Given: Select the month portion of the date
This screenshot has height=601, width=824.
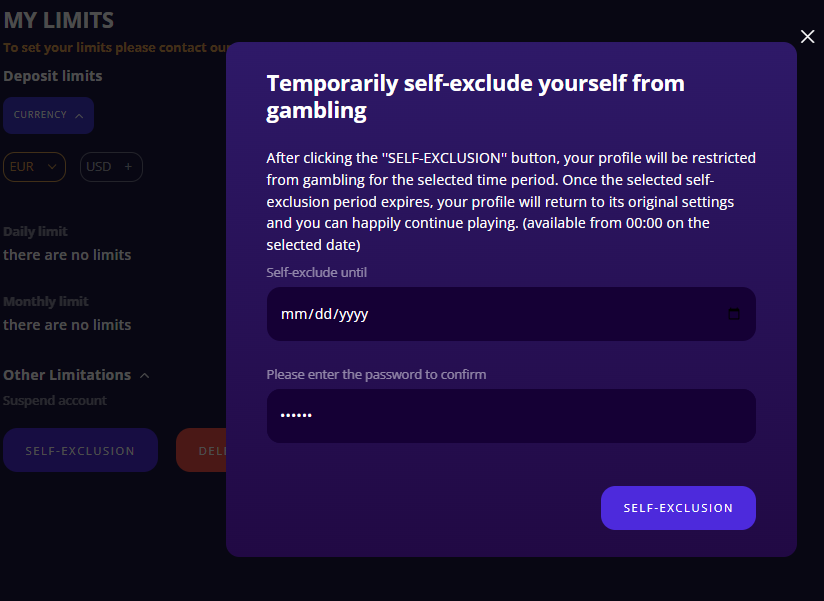Looking at the screenshot, I should click(x=292, y=314).
